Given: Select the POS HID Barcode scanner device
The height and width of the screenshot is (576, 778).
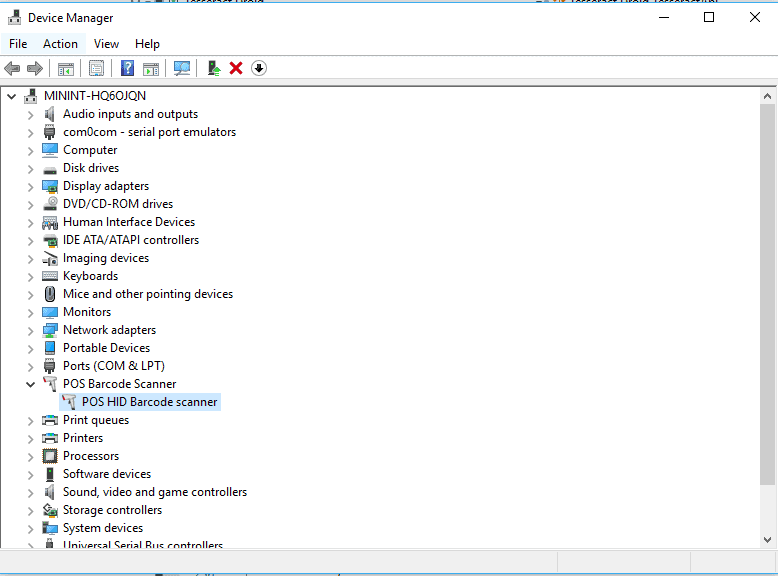Looking at the screenshot, I should pyautogui.click(x=149, y=402).
